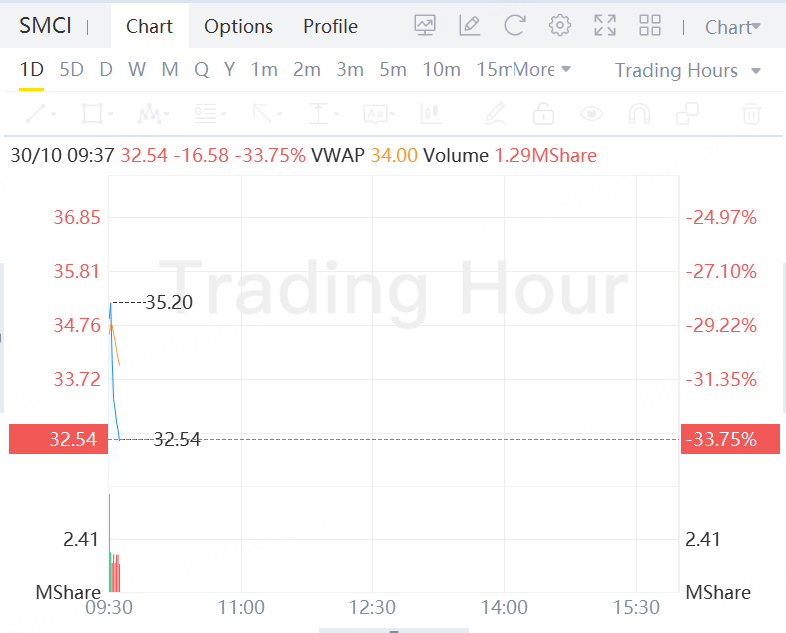Open chart settings gear icon
This screenshot has width=786, height=633.
coord(560,26)
